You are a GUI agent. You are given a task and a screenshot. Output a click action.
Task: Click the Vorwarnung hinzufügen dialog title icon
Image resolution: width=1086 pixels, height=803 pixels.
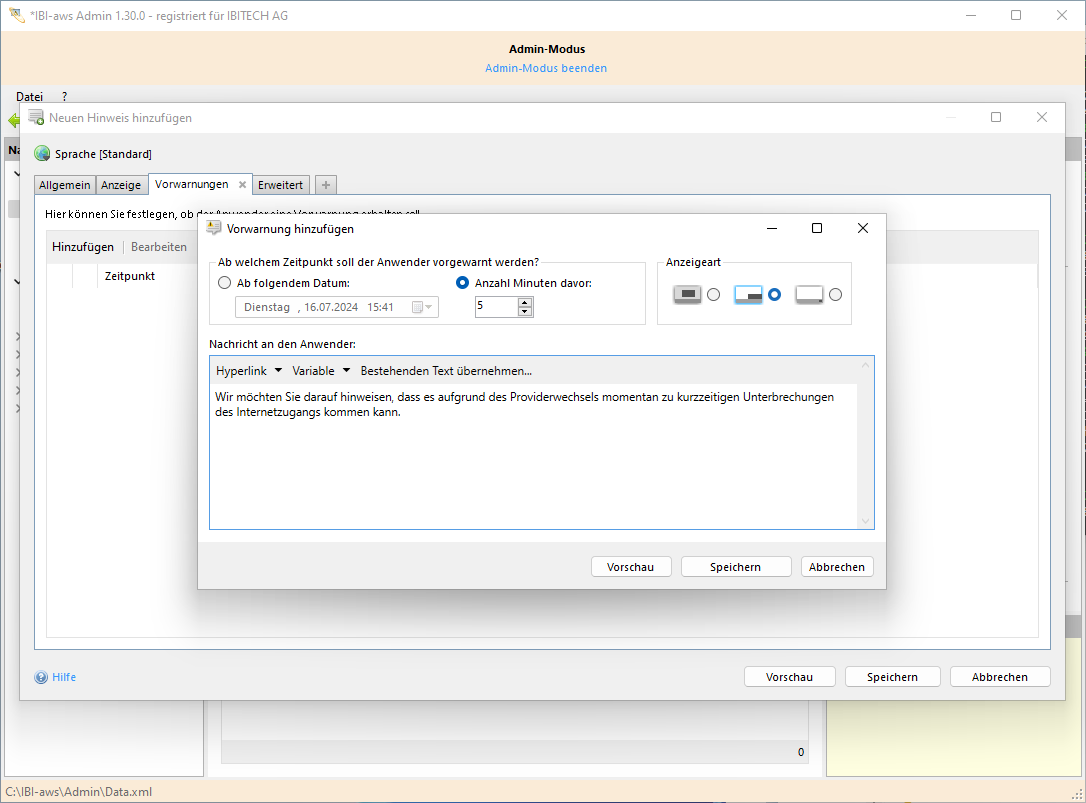(x=213, y=228)
